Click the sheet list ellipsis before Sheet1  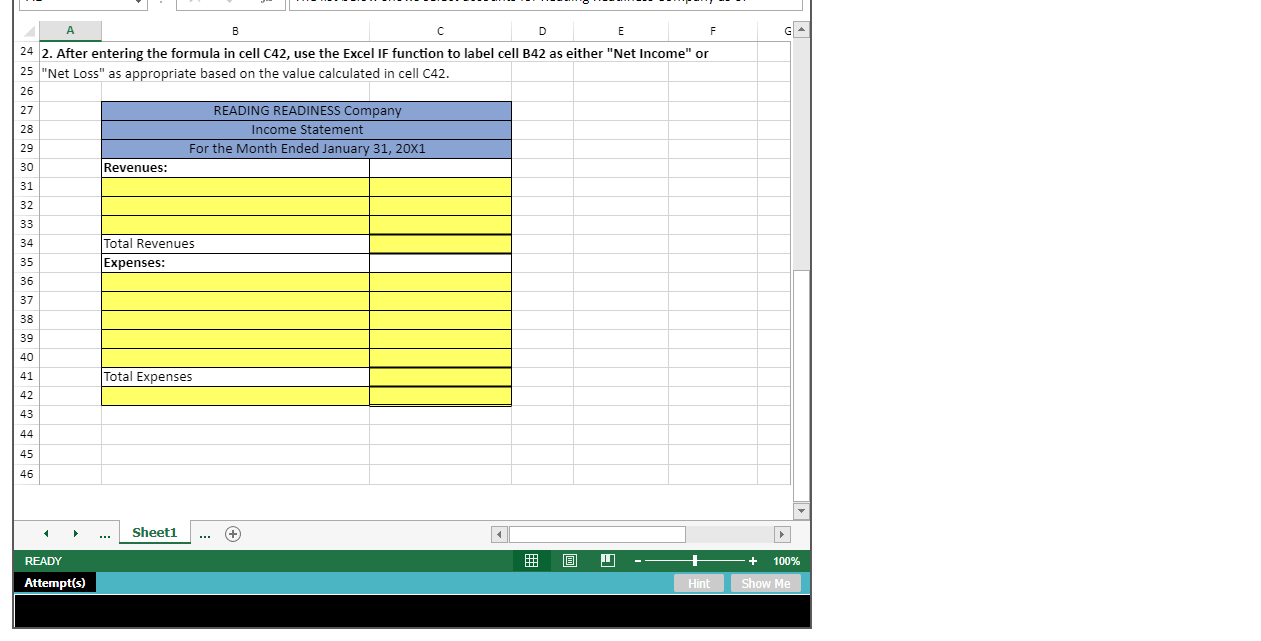(104, 534)
